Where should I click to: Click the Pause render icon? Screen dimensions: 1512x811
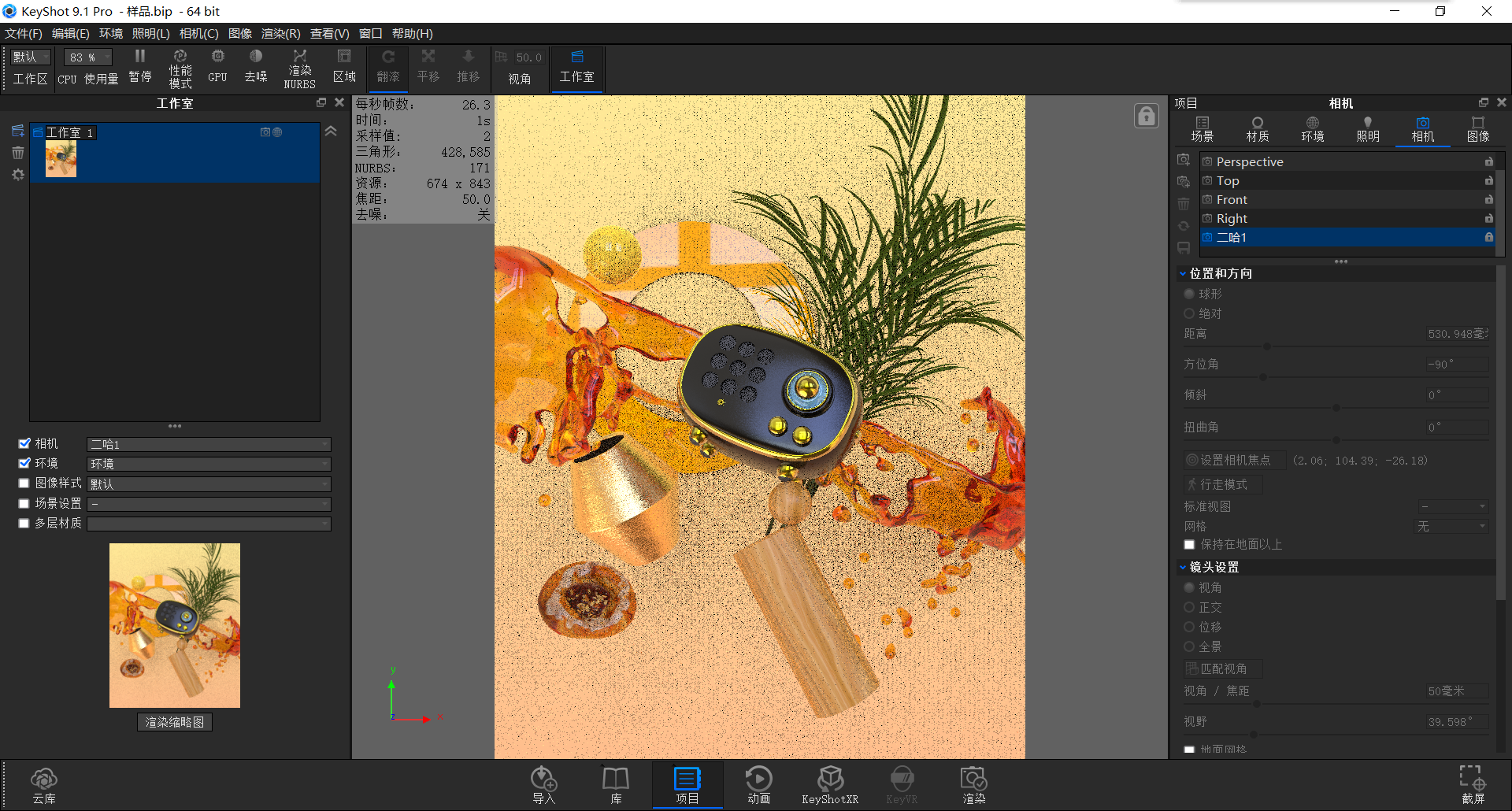click(x=139, y=65)
